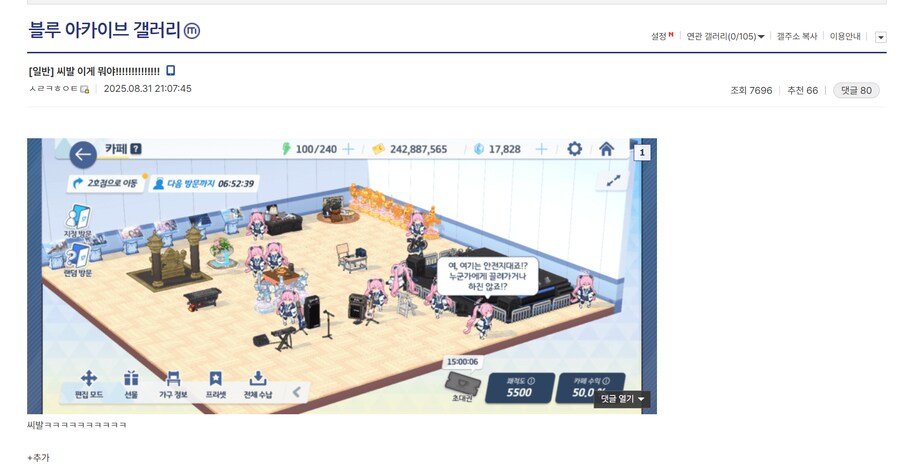900x473 pixels.
Task: Open the gear settings icon in cafe
Action: [x=575, y=149]
